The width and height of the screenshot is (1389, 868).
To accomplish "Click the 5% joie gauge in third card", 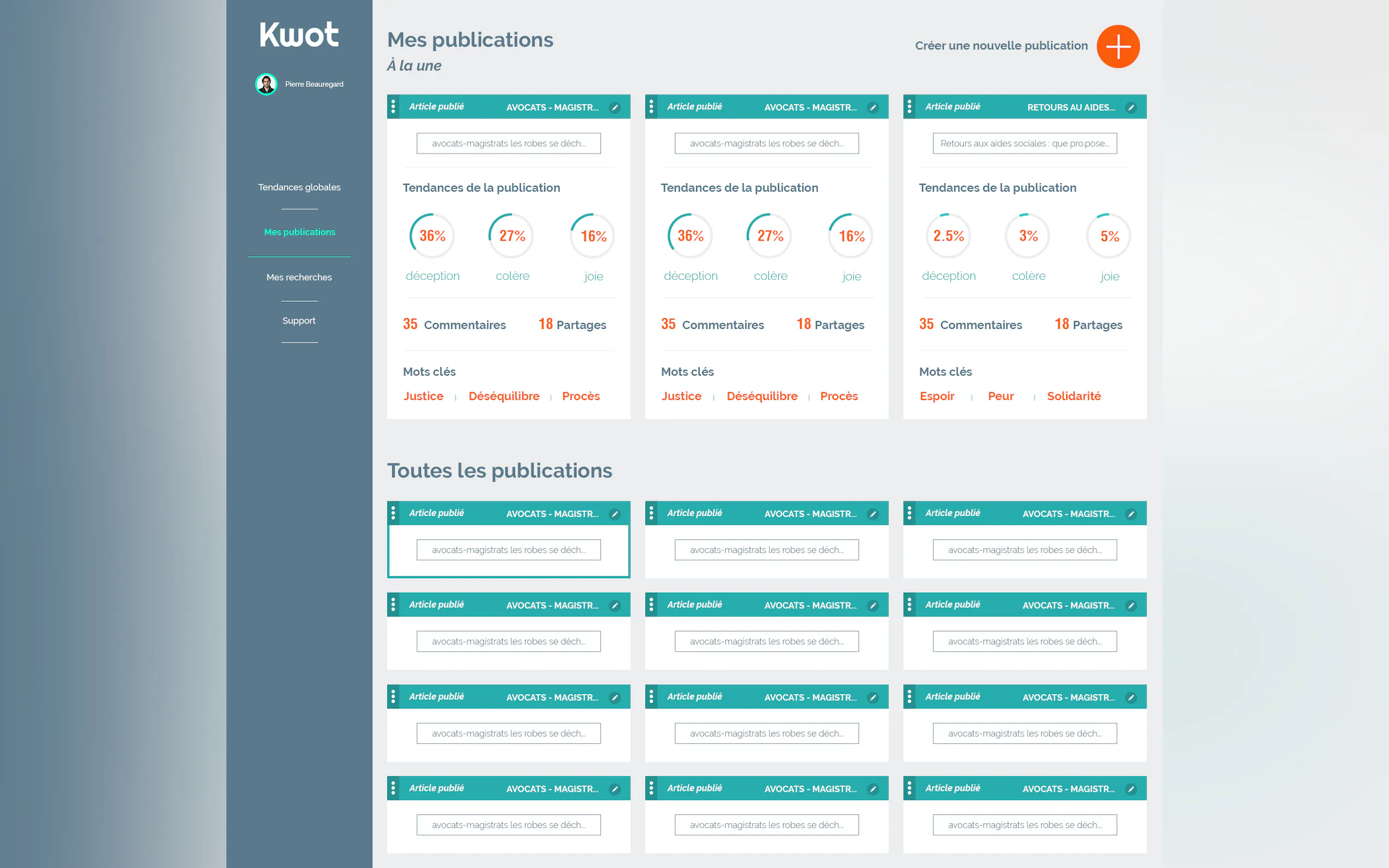I will click(1109, 236).
